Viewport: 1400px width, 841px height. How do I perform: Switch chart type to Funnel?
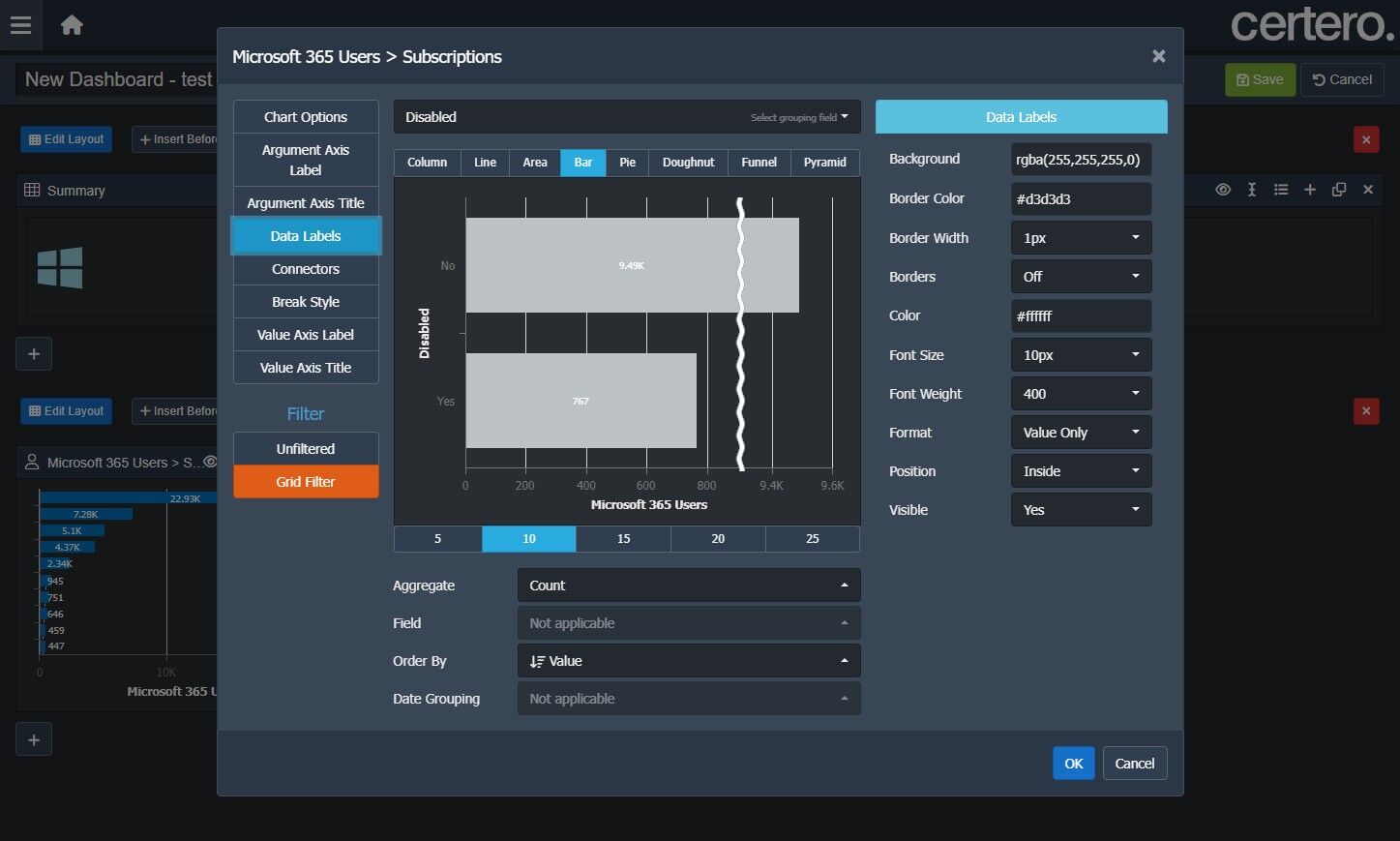760,163
